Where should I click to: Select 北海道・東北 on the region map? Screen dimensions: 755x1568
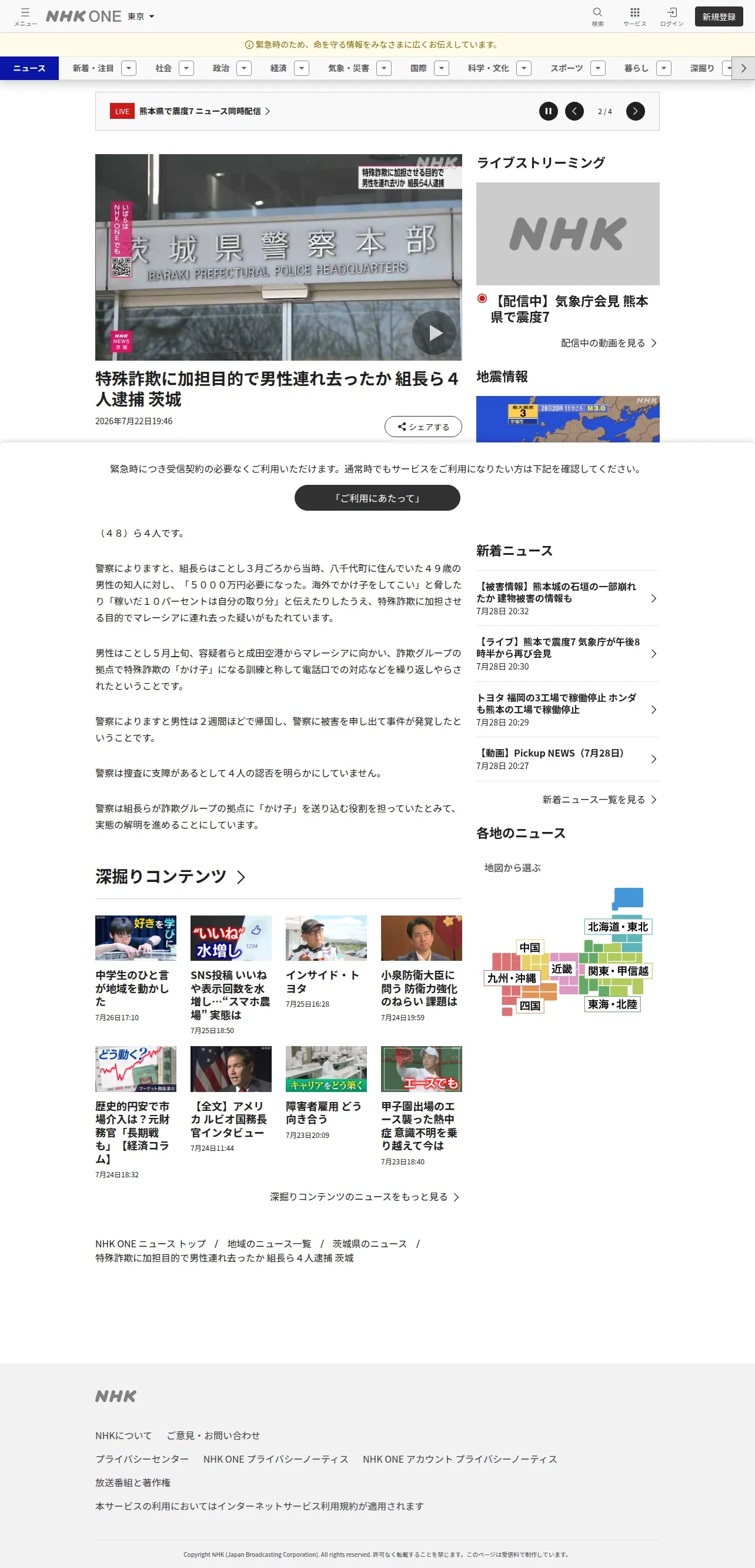click(617, 927)
